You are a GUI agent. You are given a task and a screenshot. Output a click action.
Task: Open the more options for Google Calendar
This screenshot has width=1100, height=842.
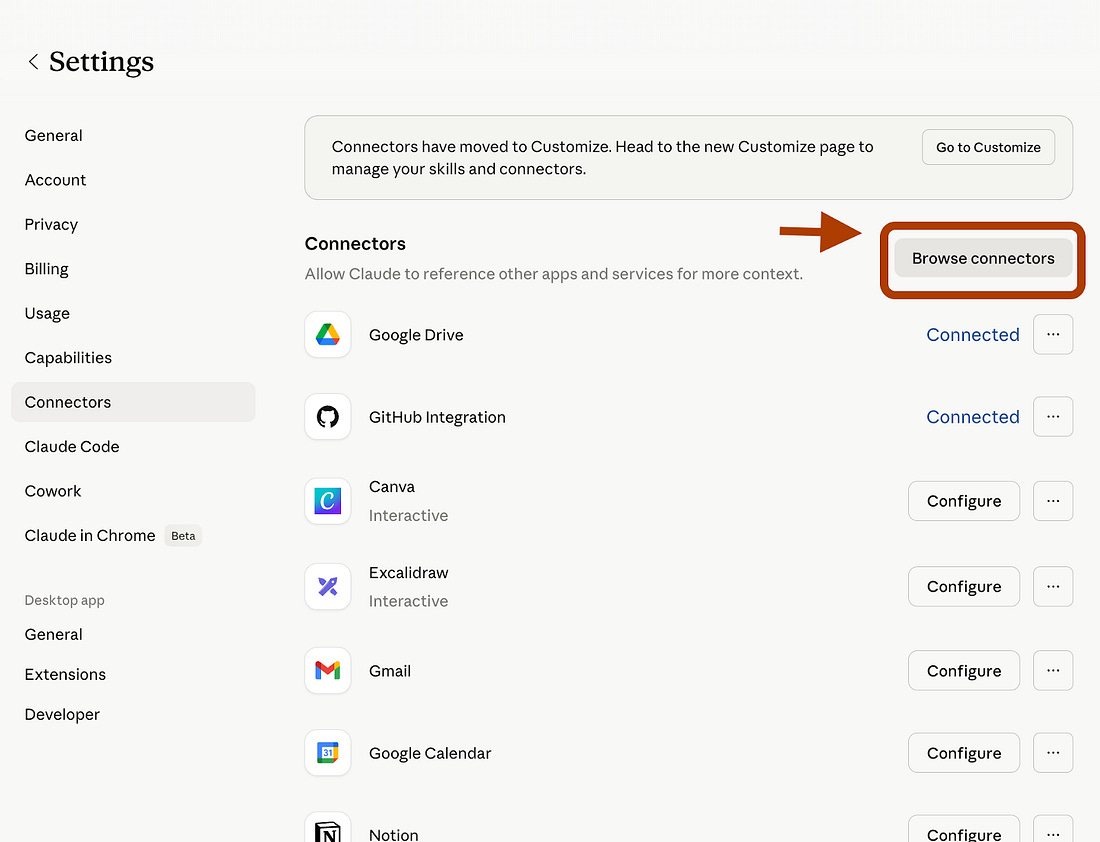pyautogui.click(x=1053, y=753)
